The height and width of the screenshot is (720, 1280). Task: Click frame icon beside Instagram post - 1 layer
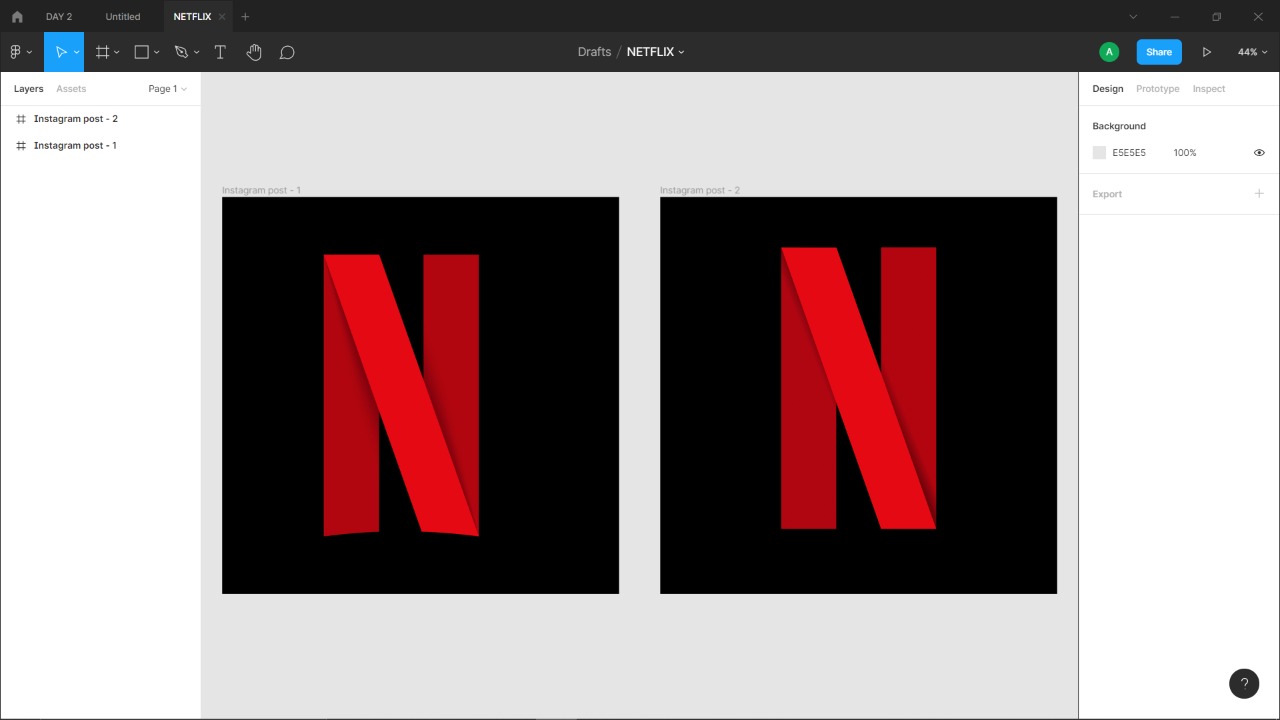(x=21, y=146)
